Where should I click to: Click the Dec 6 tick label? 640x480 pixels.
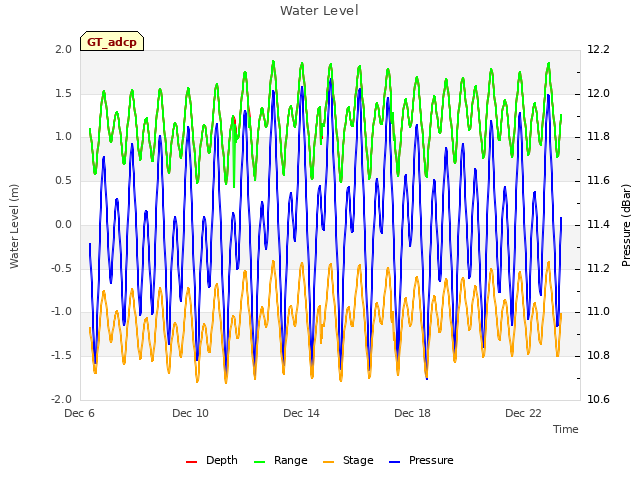tap(79, 413)
